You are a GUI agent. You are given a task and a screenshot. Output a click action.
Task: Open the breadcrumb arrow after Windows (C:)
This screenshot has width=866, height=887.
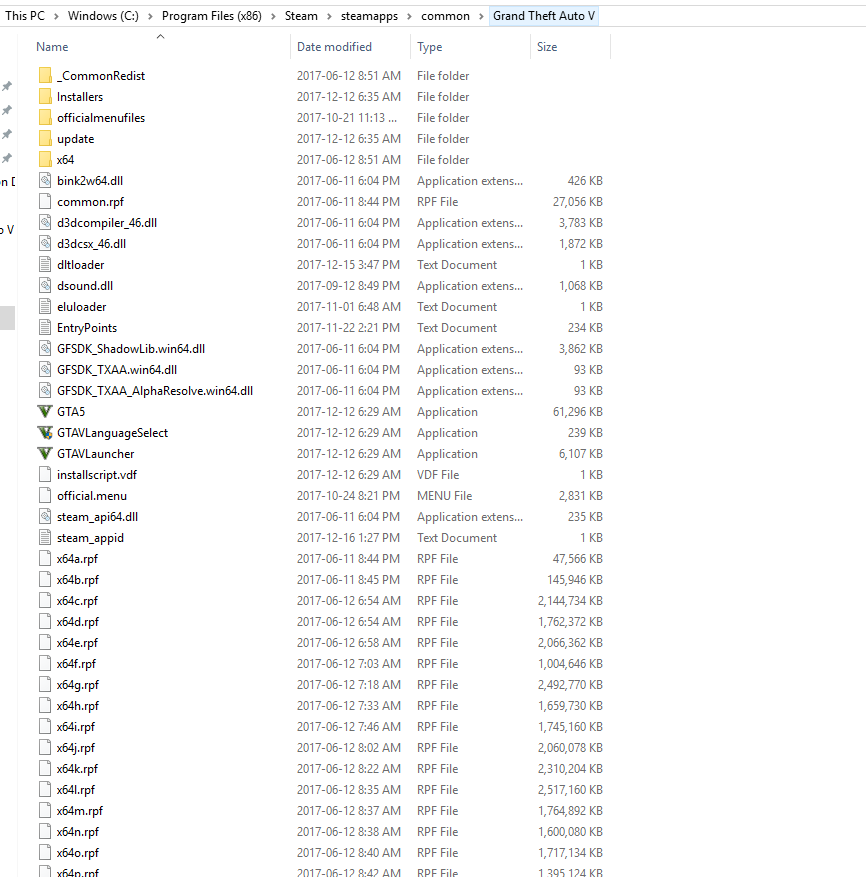coord(150,16)
